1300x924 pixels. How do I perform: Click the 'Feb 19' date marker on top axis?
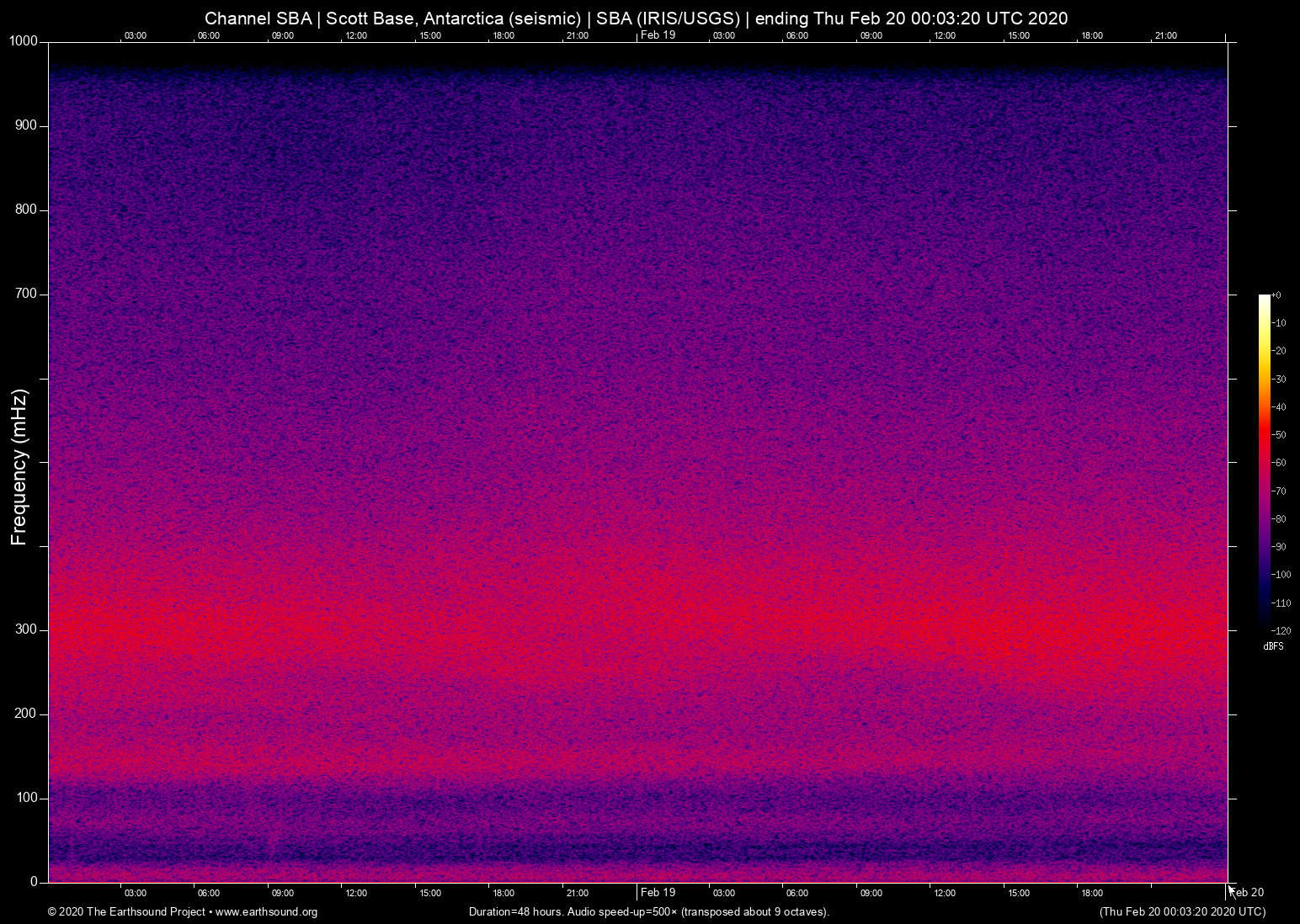(x=658, y=35)
